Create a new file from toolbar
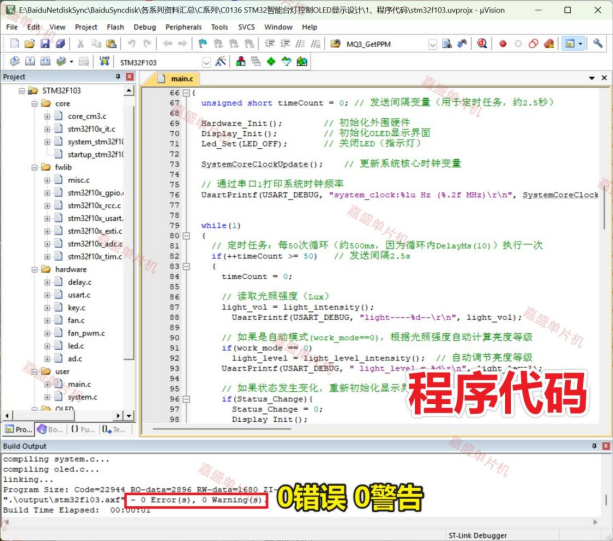This screenshot has height=541, width=613. pos(14,43)
